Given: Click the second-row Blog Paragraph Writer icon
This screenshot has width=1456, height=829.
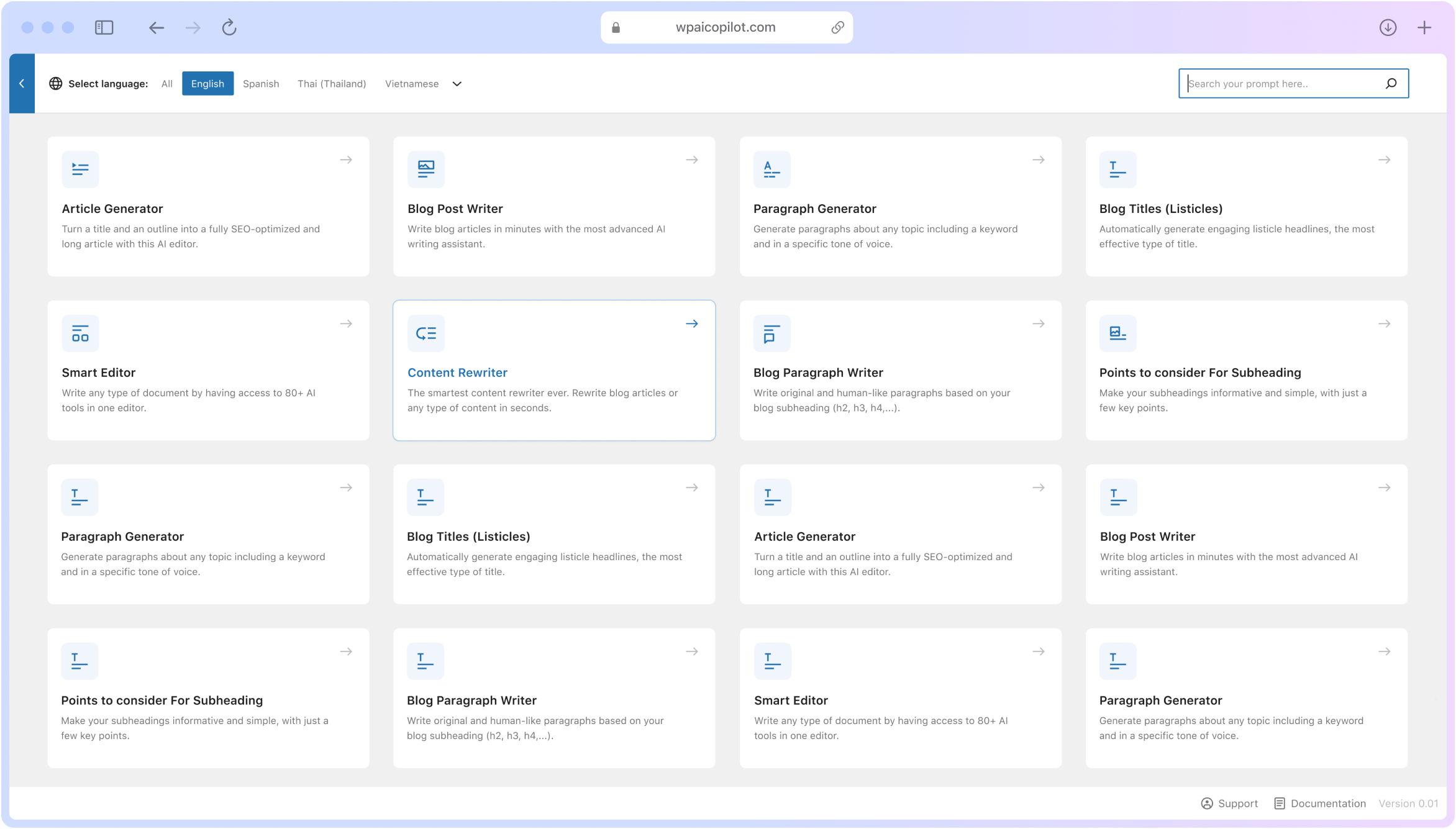Looking at the screenshot, I should pos(772,333).
